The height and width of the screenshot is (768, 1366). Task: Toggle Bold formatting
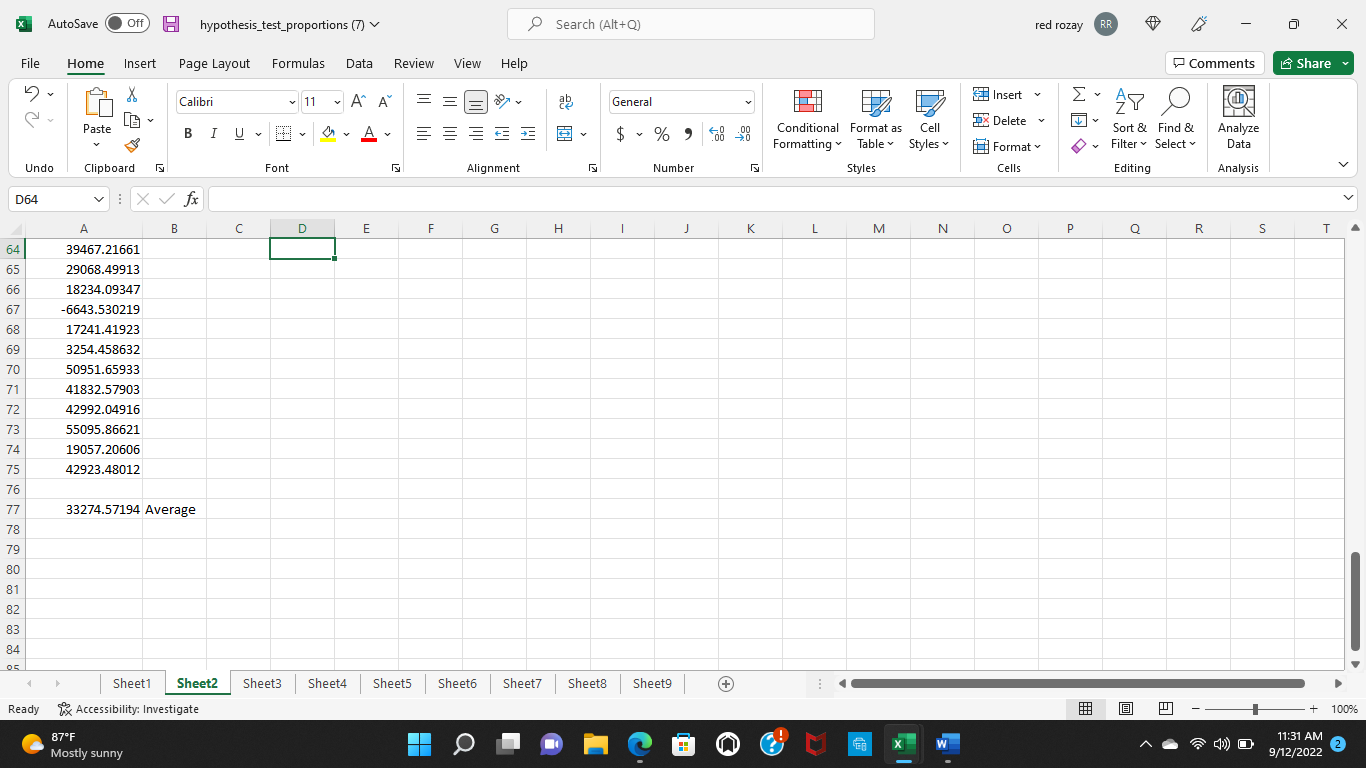pos(188,133)
